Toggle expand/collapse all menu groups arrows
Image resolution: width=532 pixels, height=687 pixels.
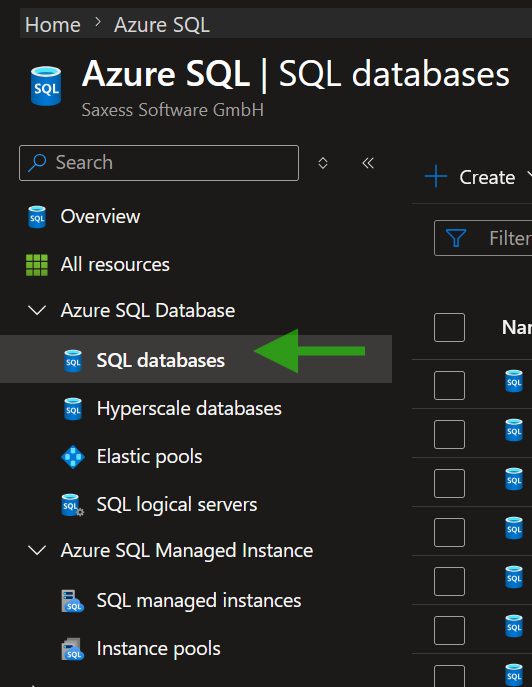pos(323,163)
